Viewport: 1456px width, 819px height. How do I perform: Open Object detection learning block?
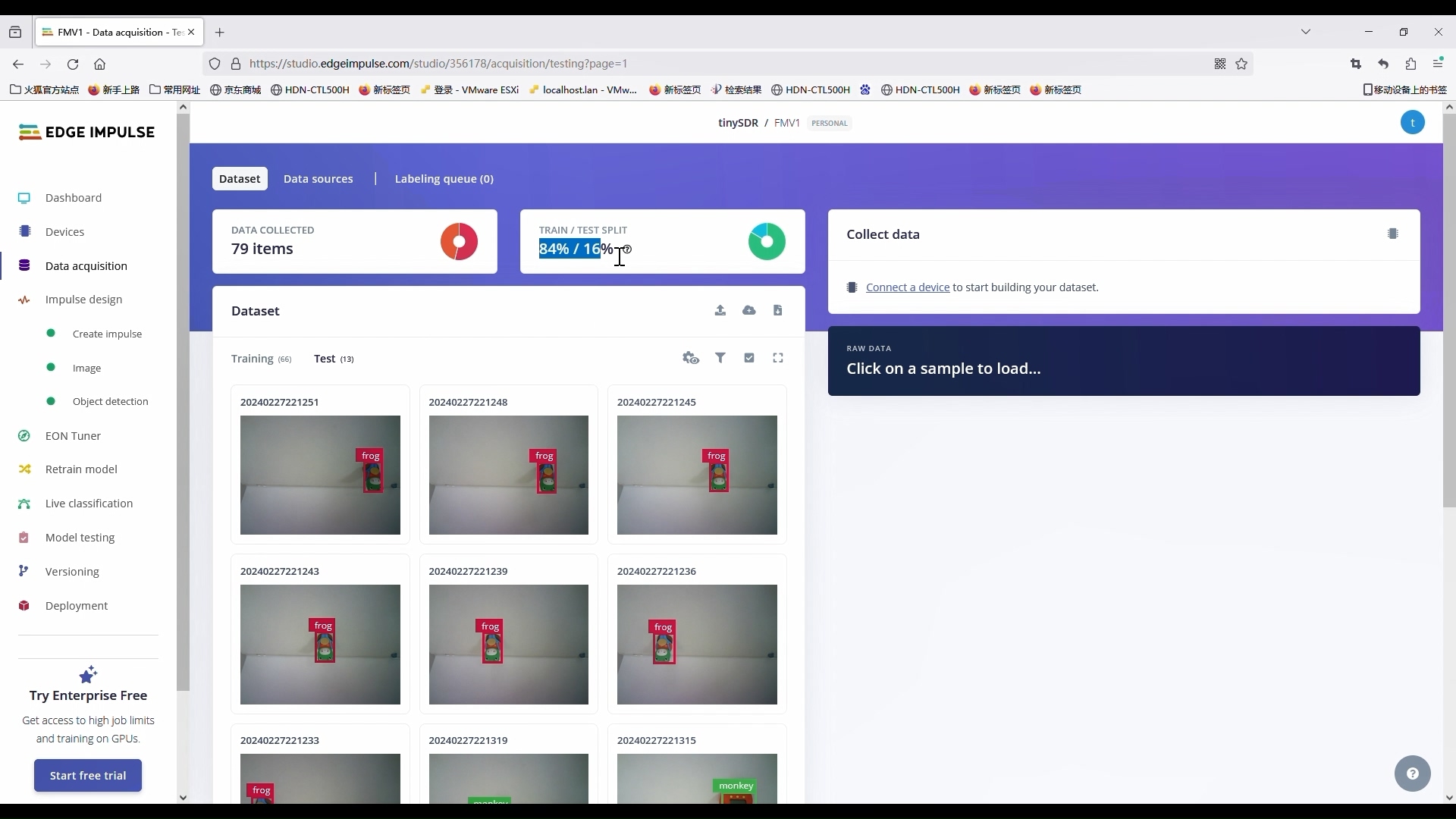coord(110,401)
